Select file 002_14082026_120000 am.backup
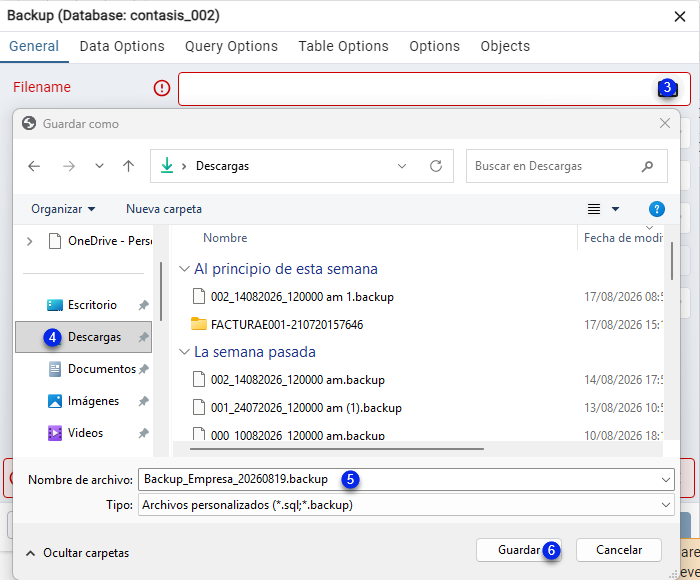 [x=298, y=380]
